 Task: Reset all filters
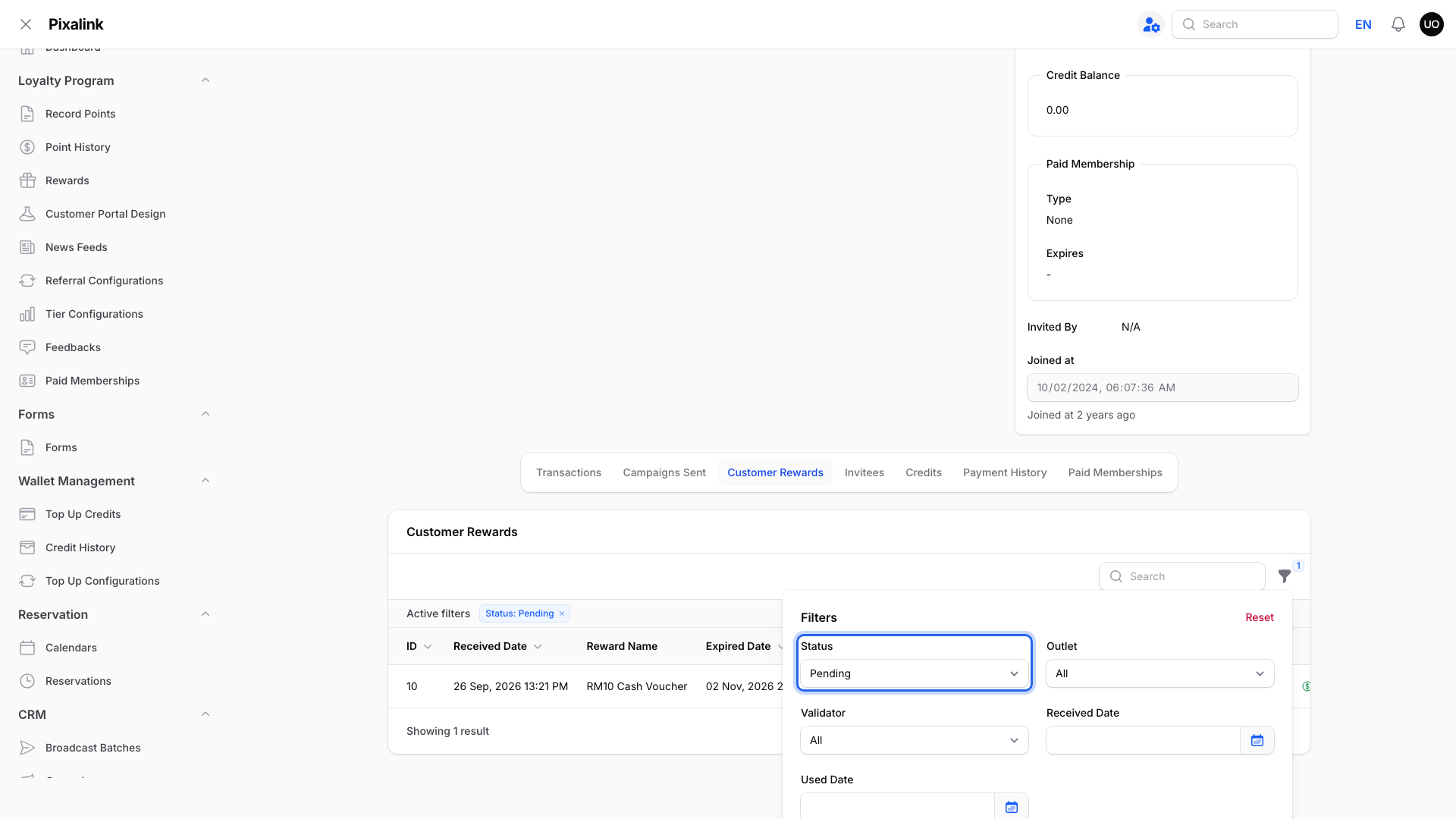click(1260, 617)
